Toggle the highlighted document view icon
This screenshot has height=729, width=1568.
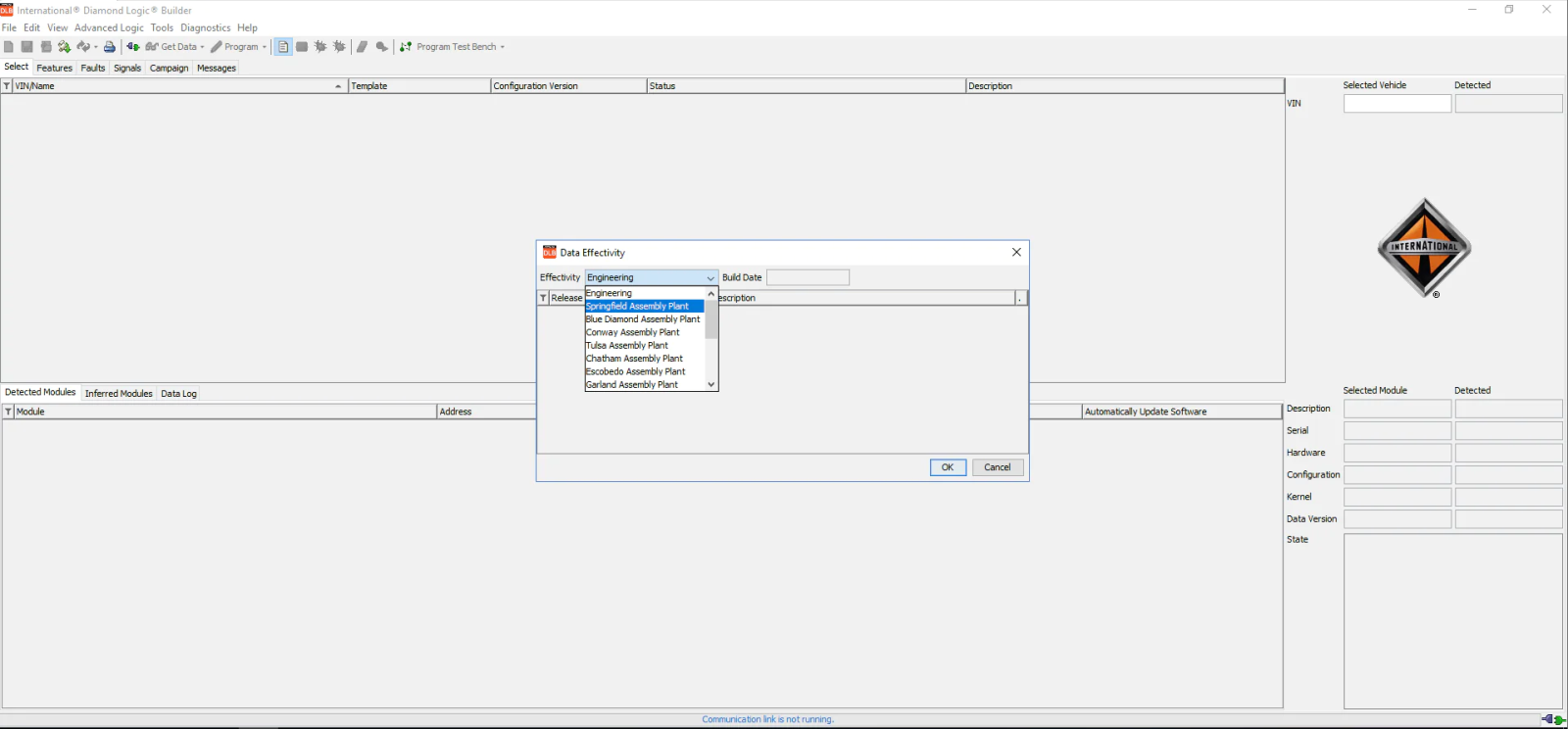(283, 47)
